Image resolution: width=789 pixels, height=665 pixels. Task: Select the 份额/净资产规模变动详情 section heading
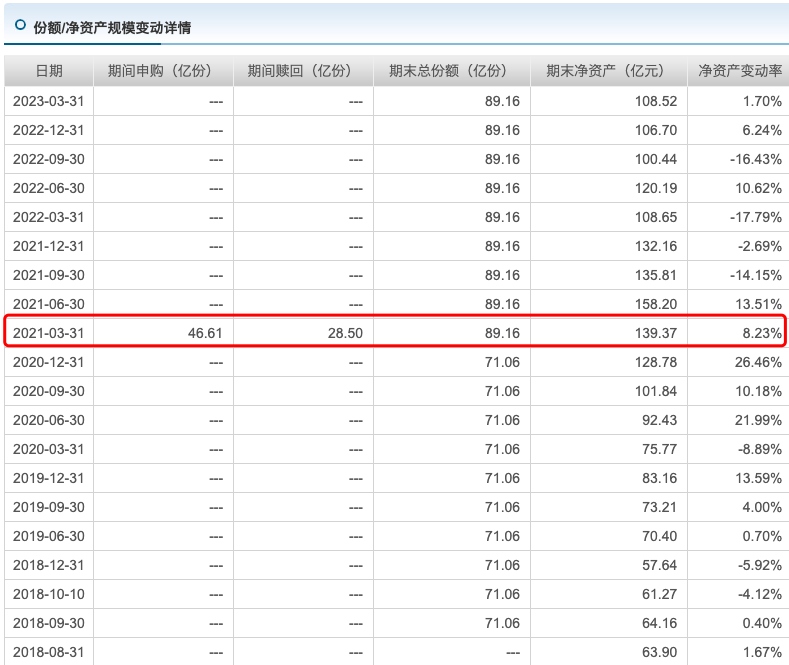click(x=111, y=27)
